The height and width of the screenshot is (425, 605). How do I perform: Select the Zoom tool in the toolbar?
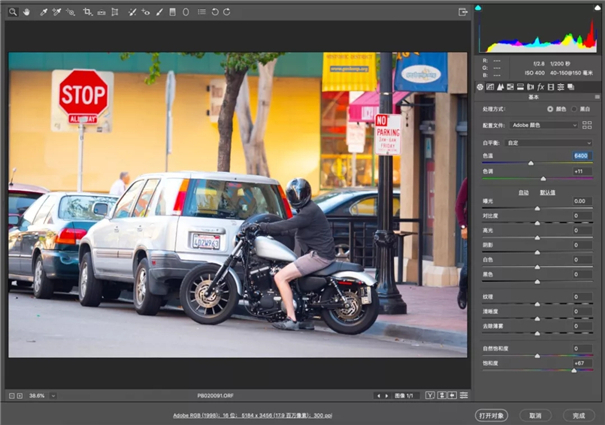point(12,12)
